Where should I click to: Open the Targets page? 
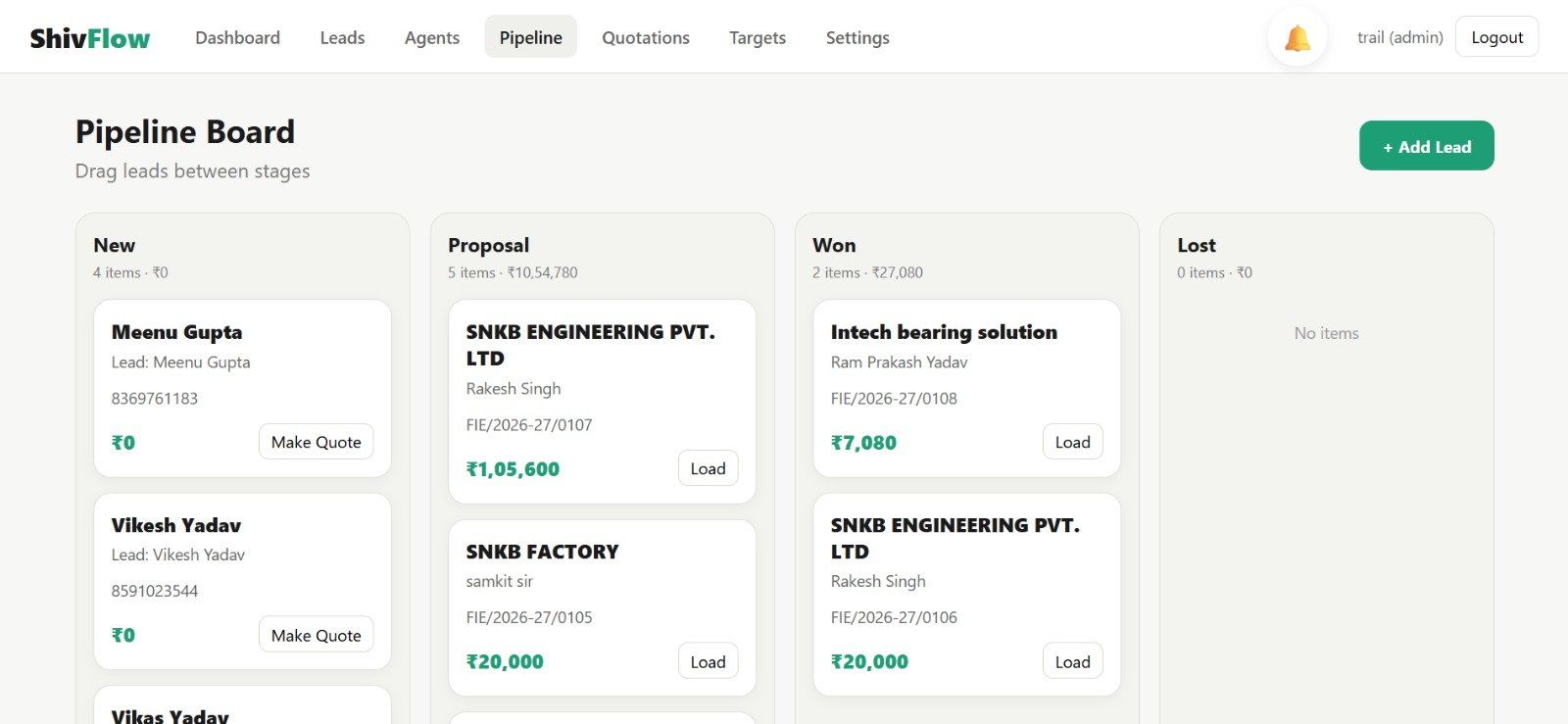tap(758, 37)
